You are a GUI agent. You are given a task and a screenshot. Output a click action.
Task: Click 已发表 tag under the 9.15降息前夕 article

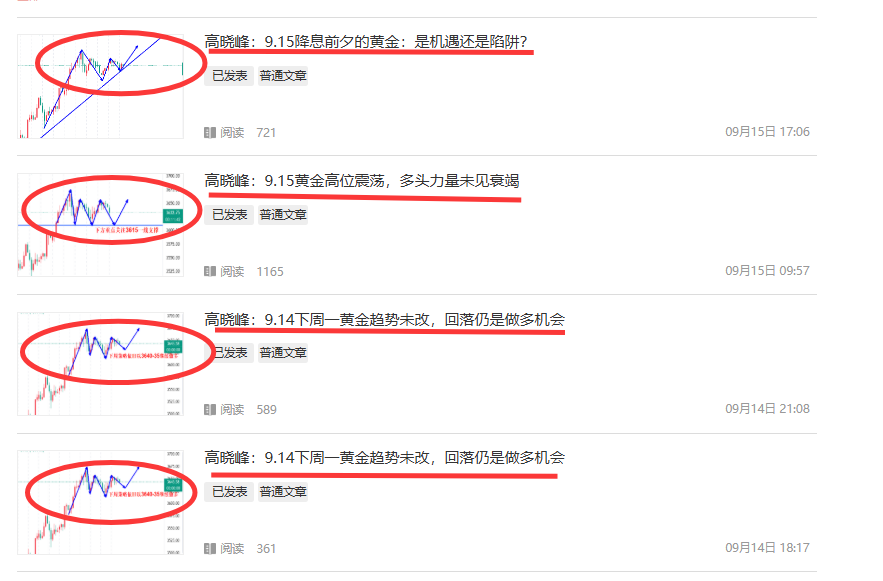pos(229,75)
